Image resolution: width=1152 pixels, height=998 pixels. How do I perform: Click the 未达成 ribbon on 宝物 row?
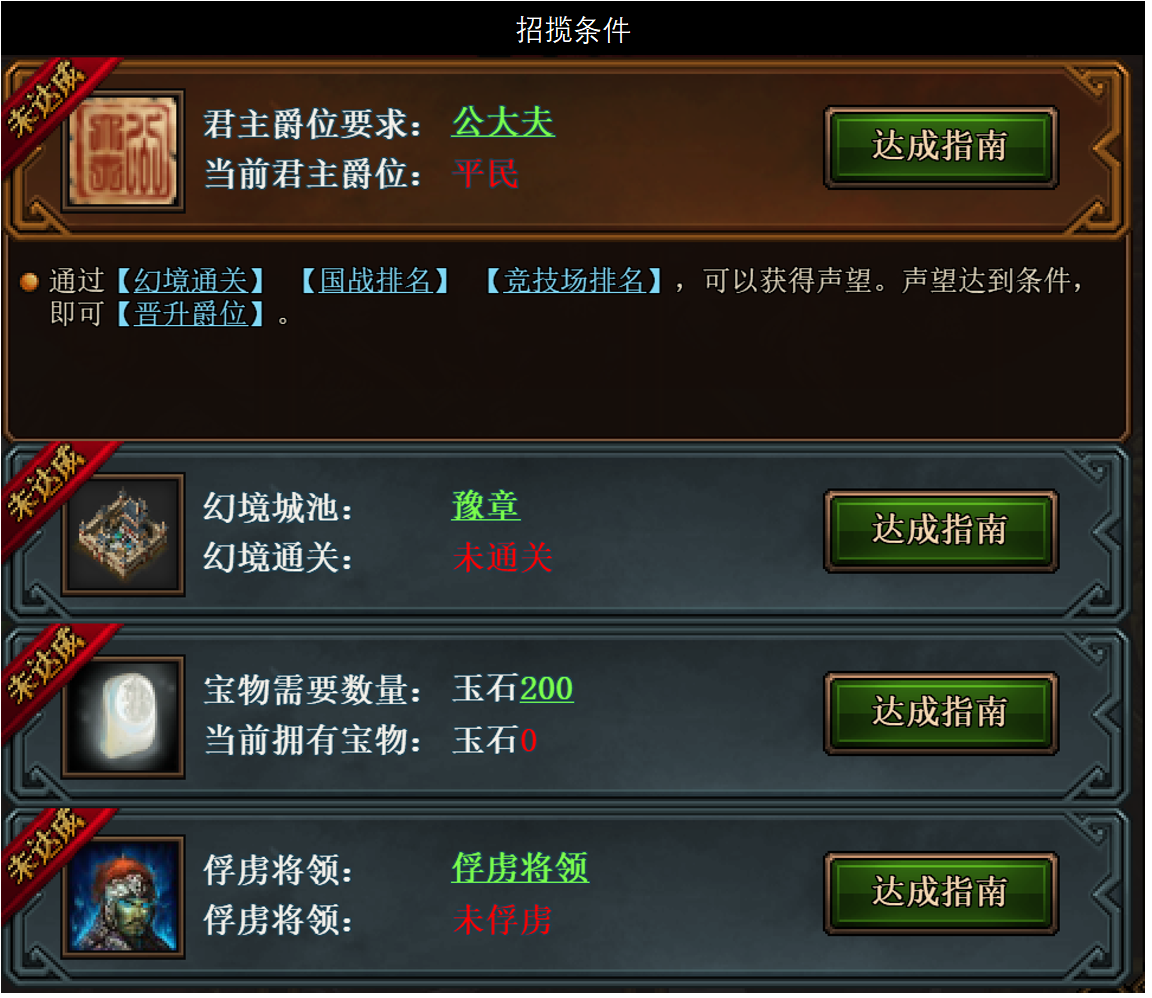point(48,667)
